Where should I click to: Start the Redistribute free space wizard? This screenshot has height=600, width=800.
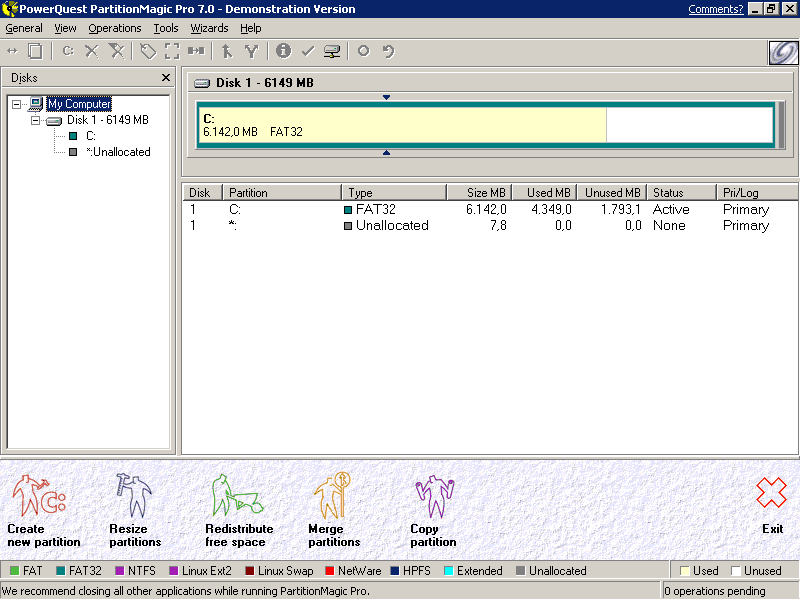[238, 509]
